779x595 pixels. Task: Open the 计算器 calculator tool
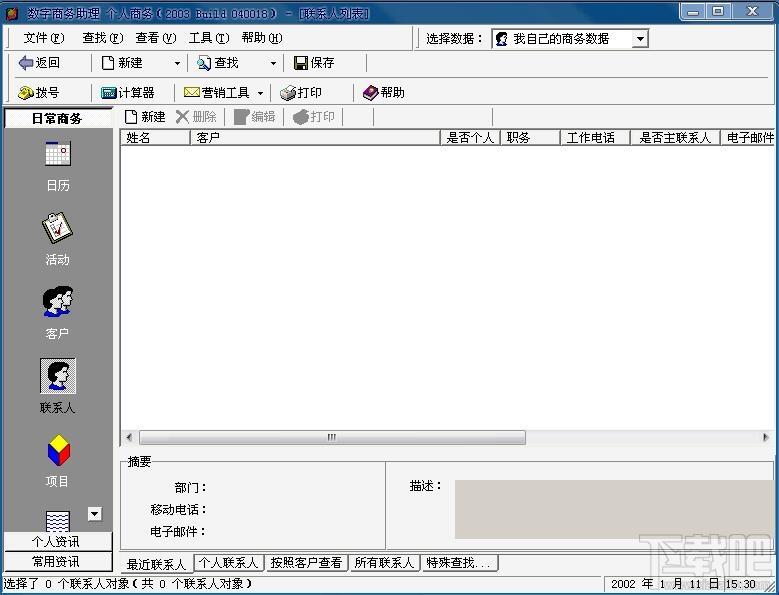[x=128, y=92]
